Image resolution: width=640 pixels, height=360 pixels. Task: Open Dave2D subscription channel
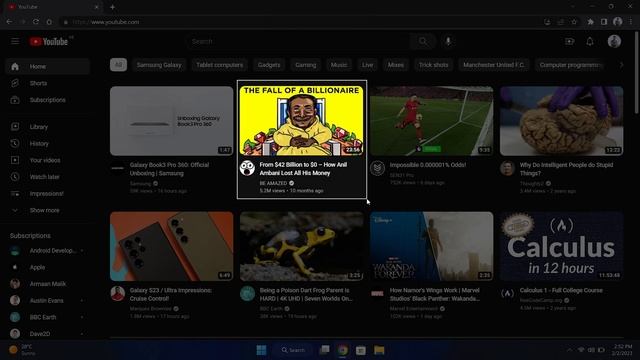[x=48, y=334]
